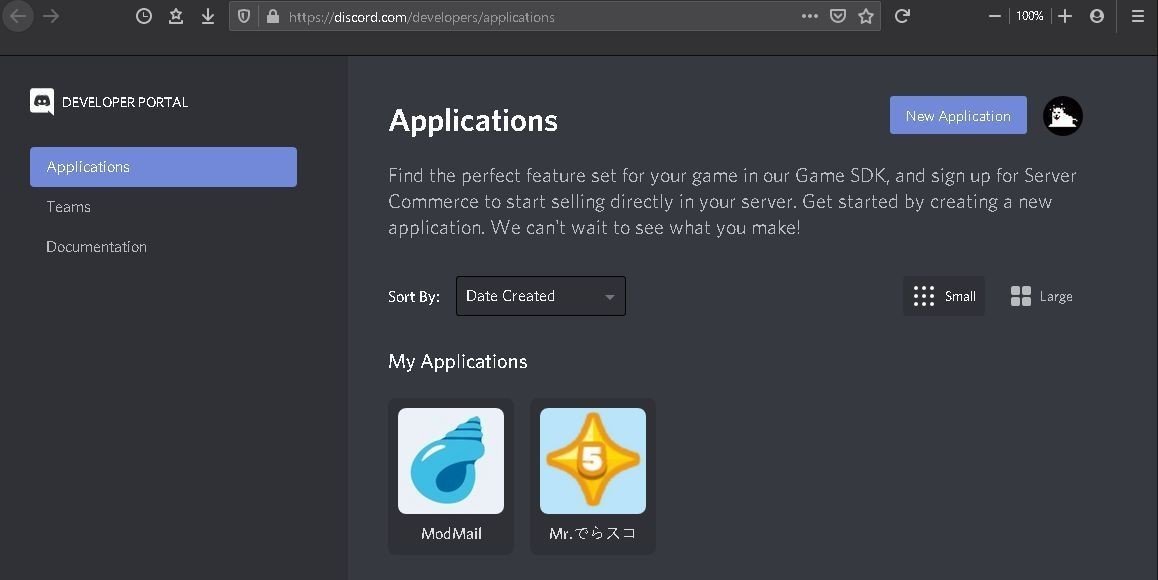Zoom out with the minus button

(x=995, y=16)
